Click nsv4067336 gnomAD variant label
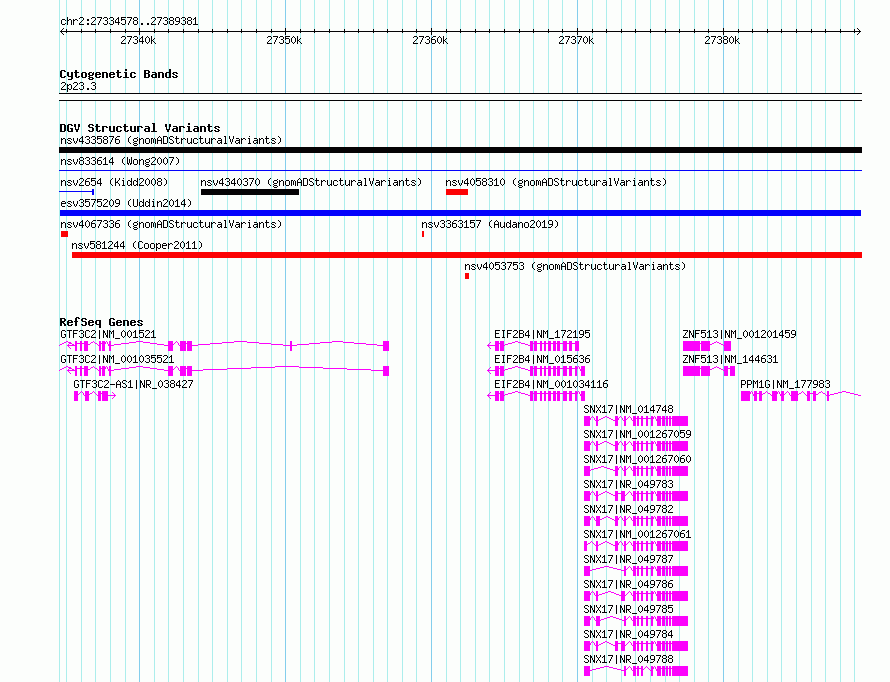The image size is (890, 682). (x=171, y=224)
